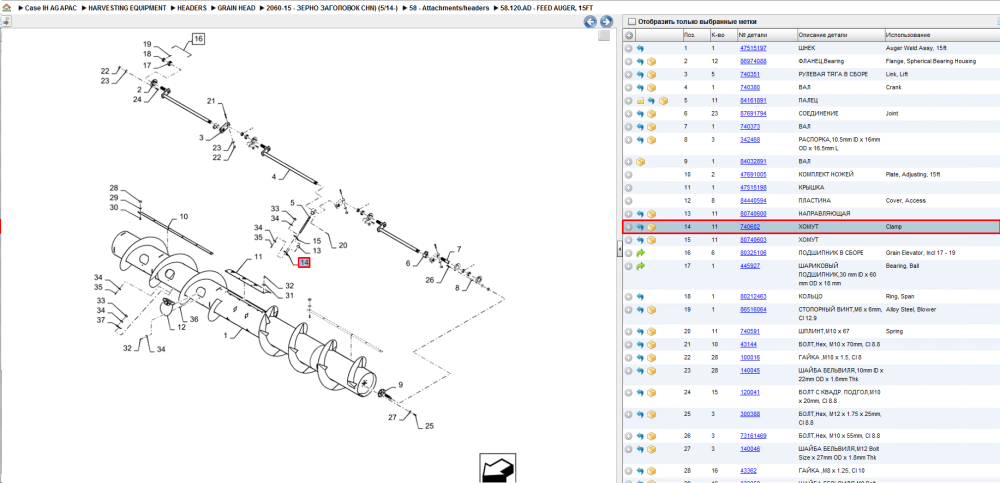Click blue arrow in РУЛЕВАЯ ТЯГА В СБОРЕ row
Viewport: 1000px width, 483px height.
[x=640, y=75]
